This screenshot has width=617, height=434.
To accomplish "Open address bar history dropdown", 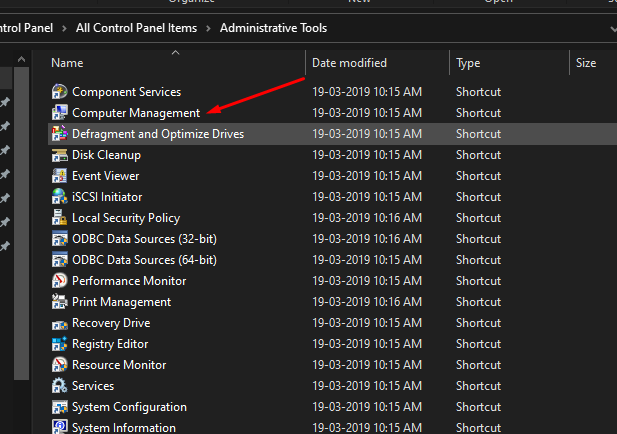I will 613,29.
